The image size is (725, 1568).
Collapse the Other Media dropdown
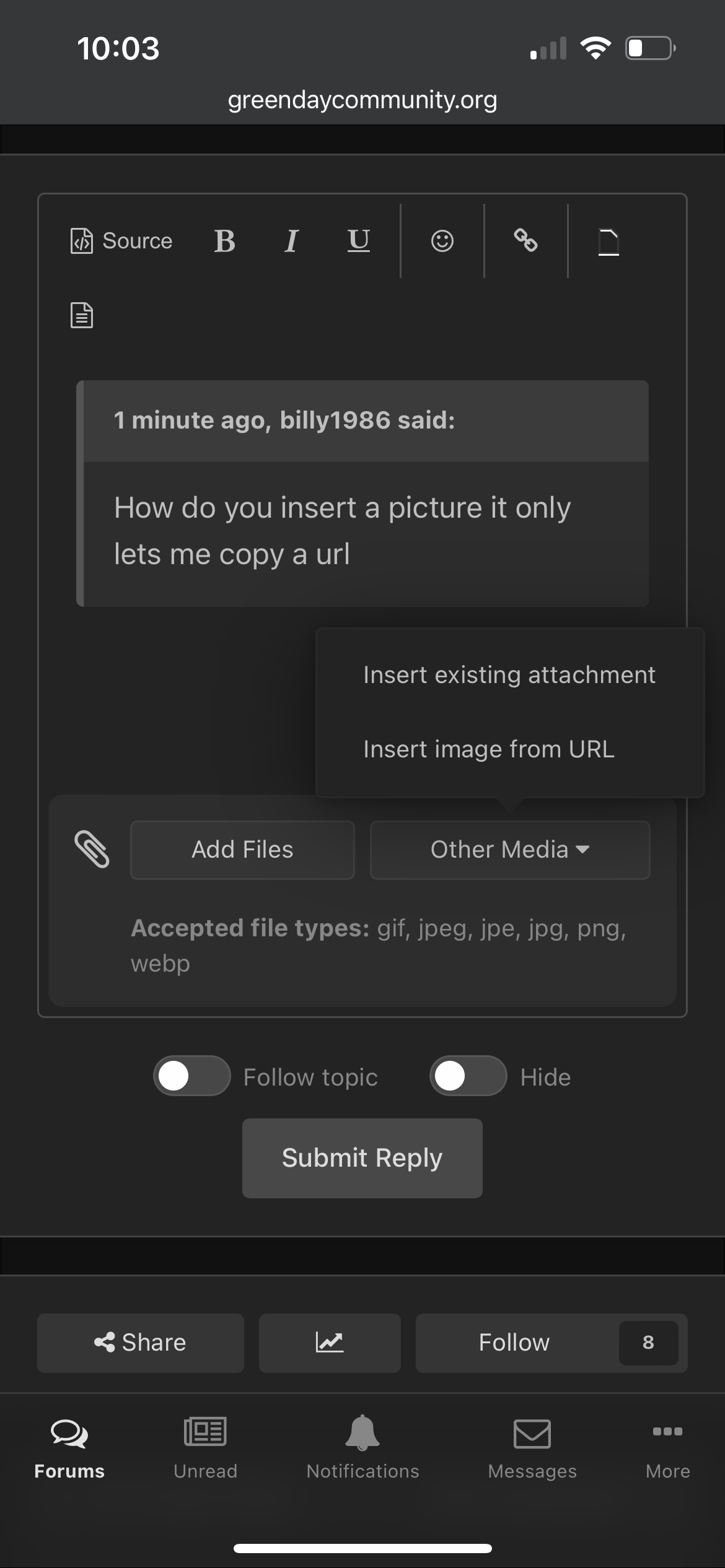(510, 850)
